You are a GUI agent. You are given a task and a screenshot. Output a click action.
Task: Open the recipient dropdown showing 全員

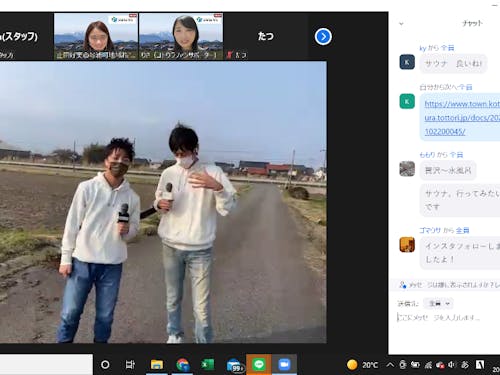coord(439,303)
